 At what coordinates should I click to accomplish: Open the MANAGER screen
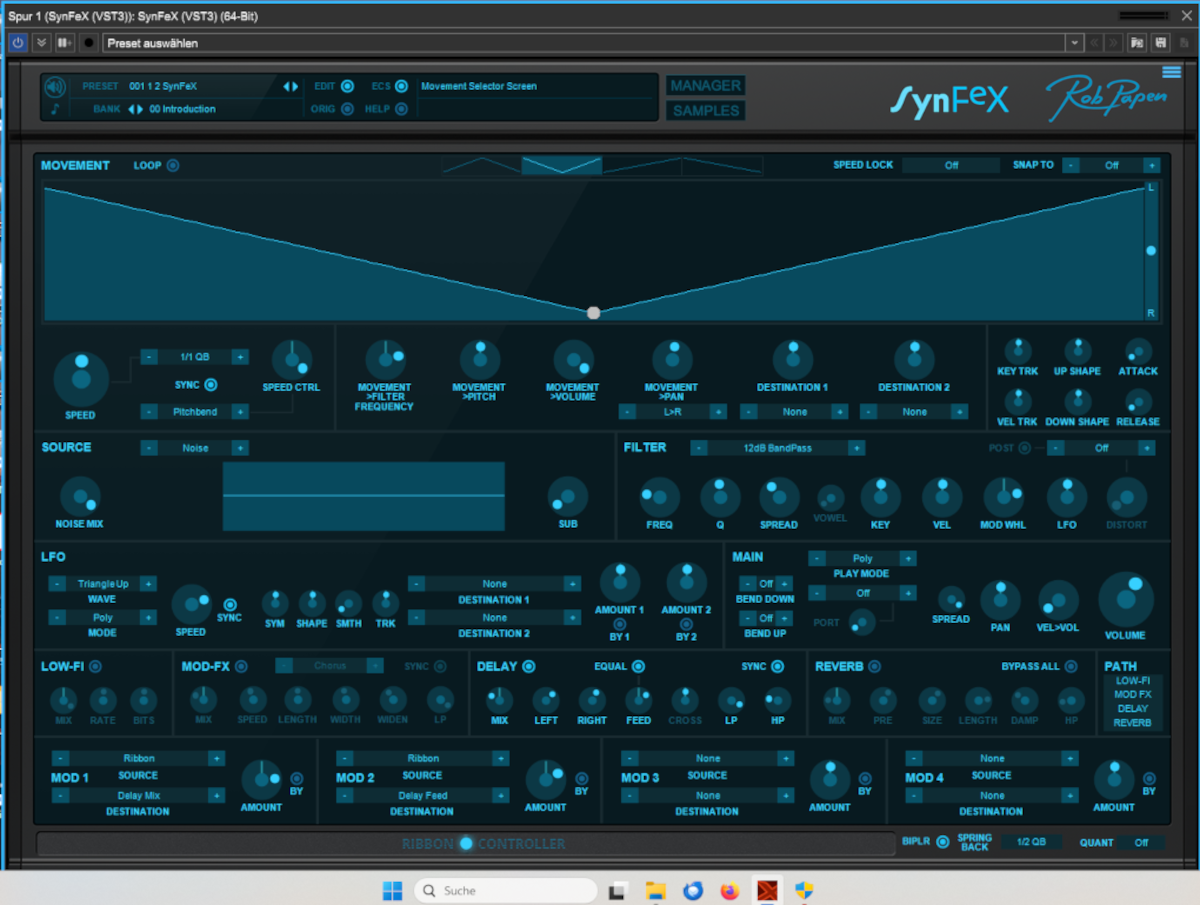click(x=705, y=86)
